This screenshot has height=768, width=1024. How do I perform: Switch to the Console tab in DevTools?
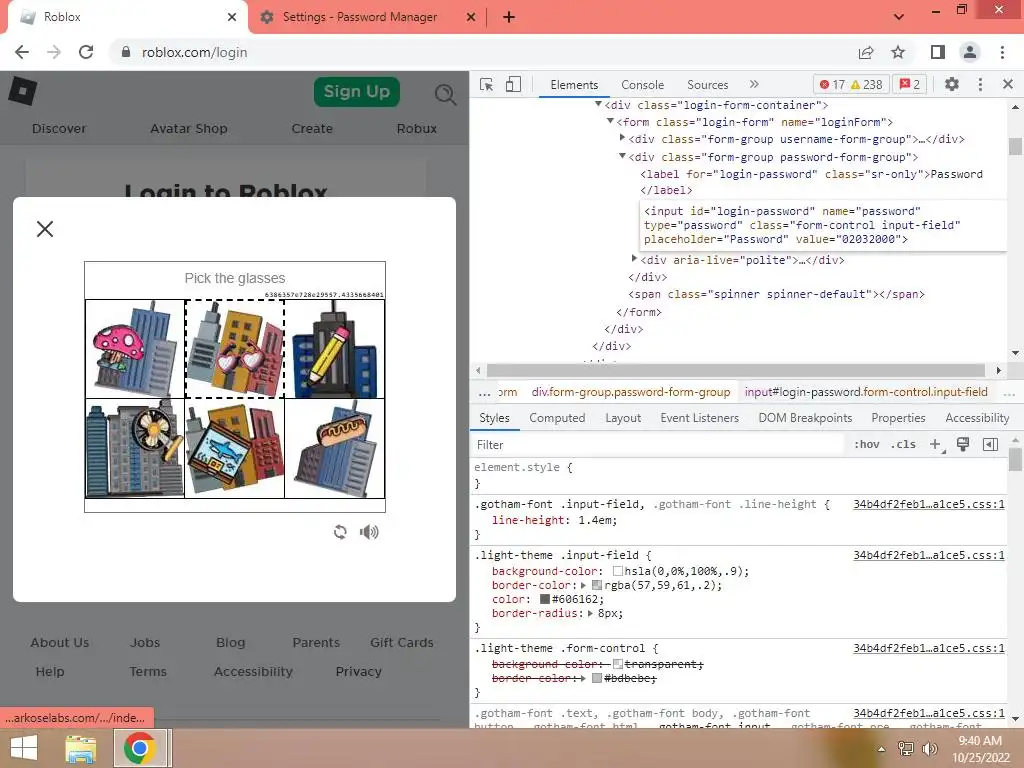[643, 85]
